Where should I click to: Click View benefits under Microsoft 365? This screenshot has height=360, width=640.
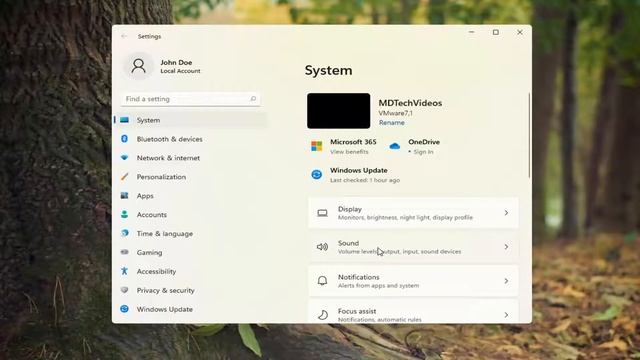pyautogui.click(x=349, y=151)
